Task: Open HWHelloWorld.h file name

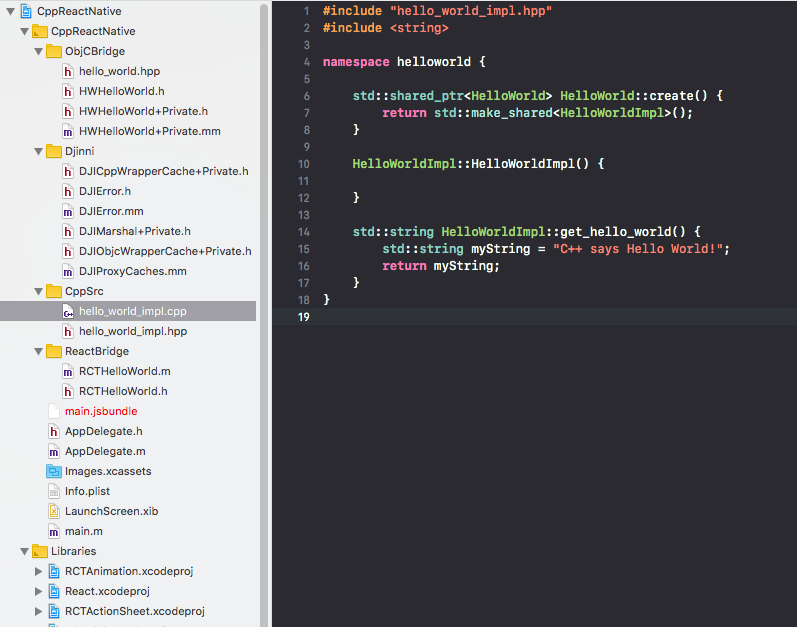Action: [121, 91]
